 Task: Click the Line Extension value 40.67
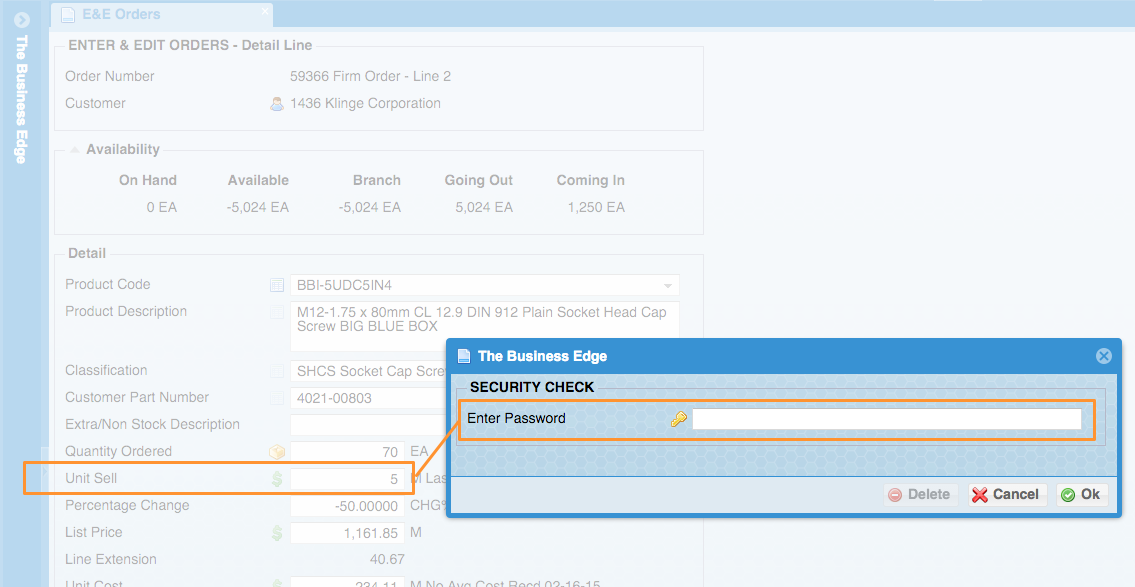pyautogui.click(x=387, y=559)
